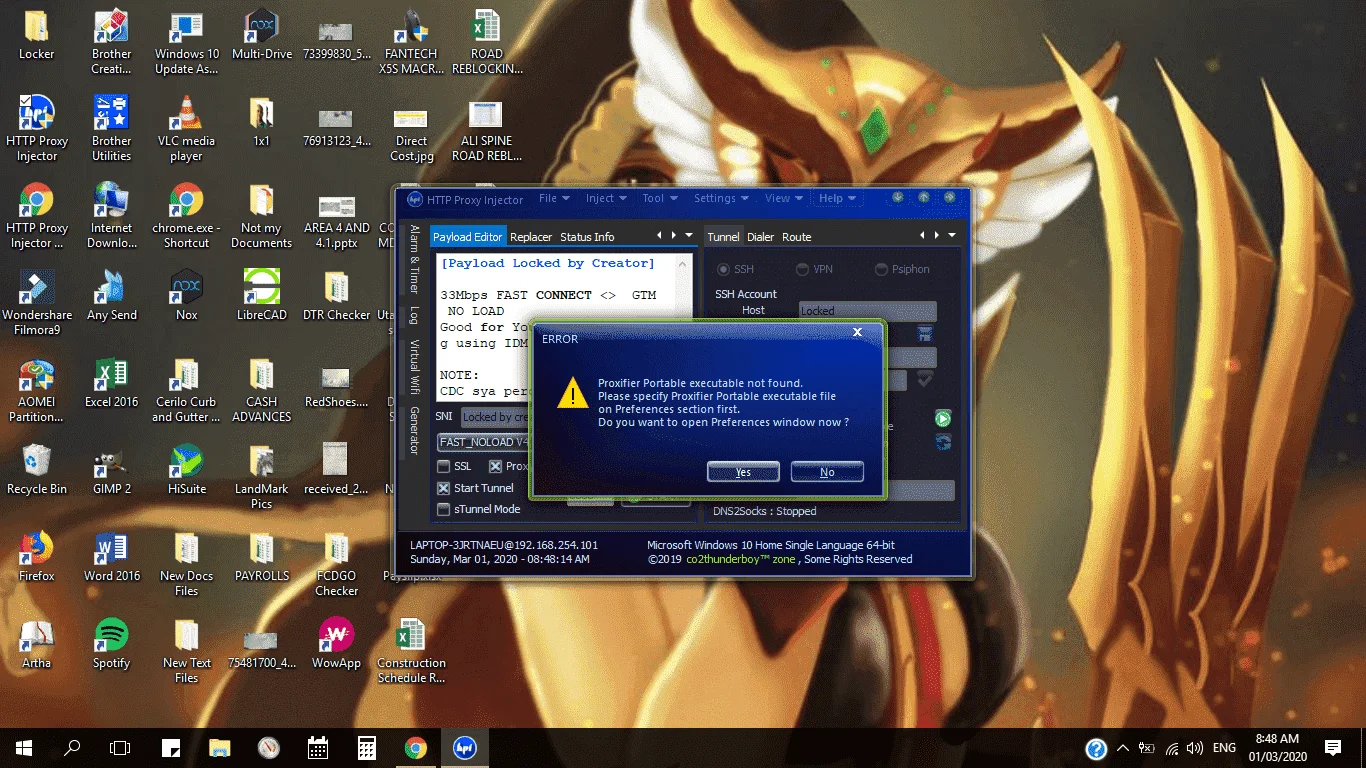The height and width of the screenshot is (768, 1366).
Task: Open AOMEI Partition desktop icon
Action: point(37,389)
